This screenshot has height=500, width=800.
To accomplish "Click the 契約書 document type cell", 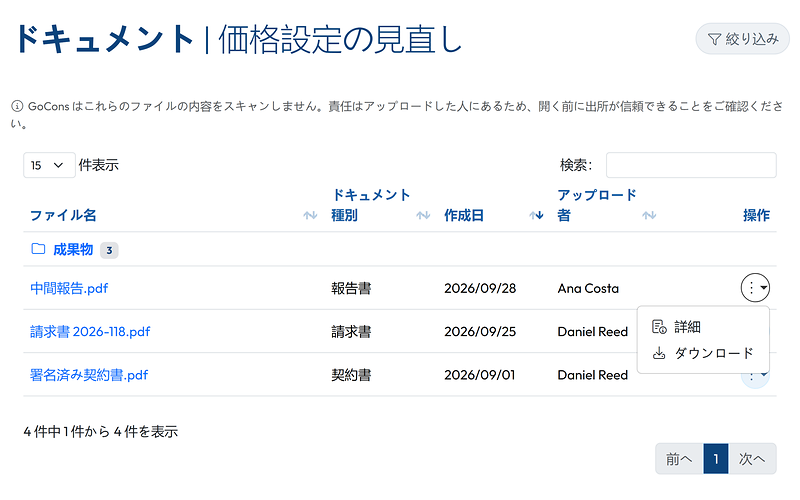I will tap(351, 375).
